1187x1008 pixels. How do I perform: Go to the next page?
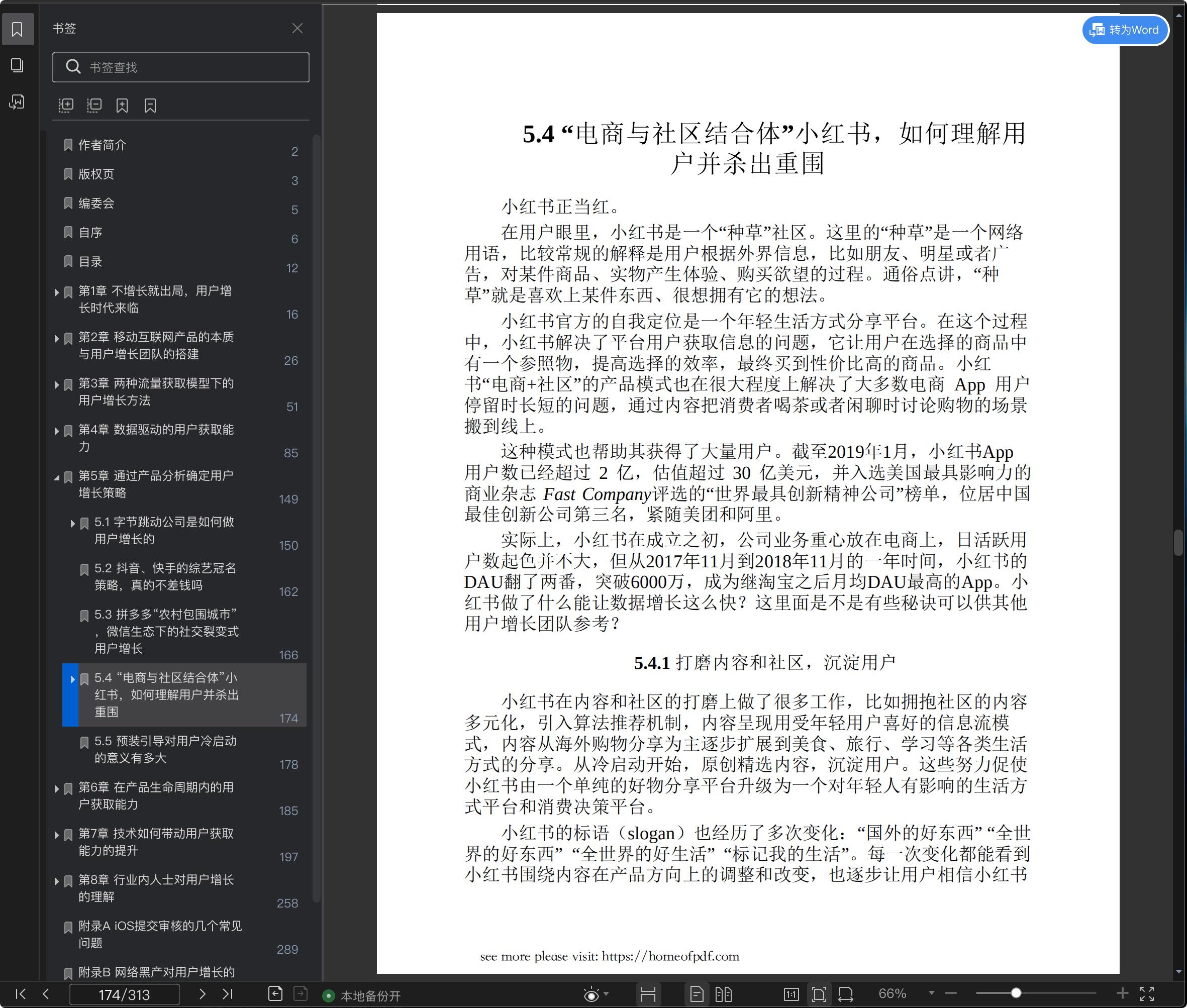(x=202, y=994)
